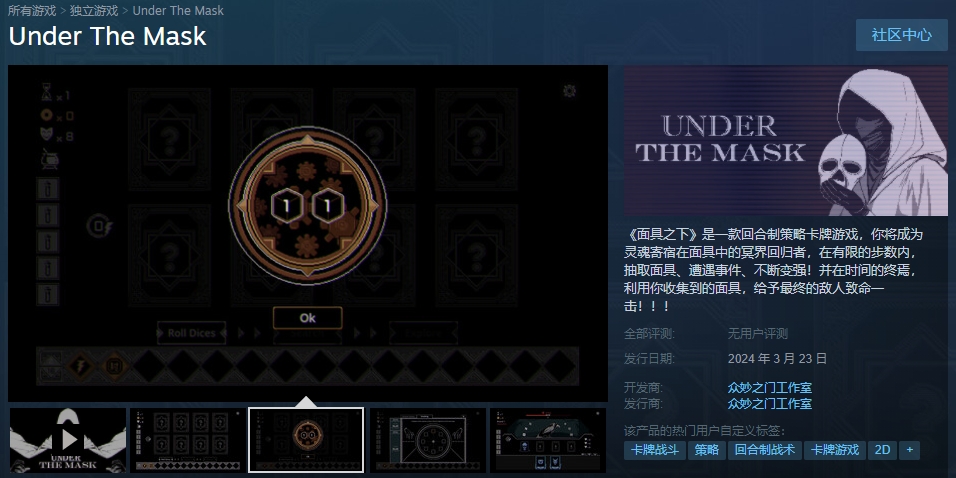Viewport: 956px width, 478px height.
Task: Open the main dice screenshot preview
Action: click(x=308, y=233)
